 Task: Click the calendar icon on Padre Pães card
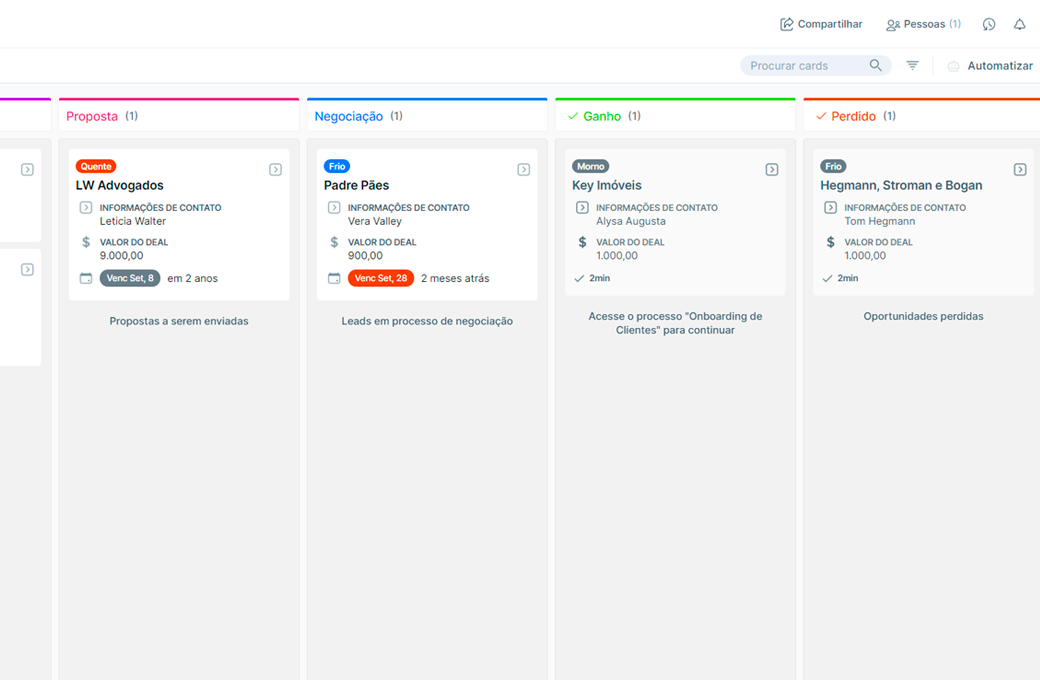pyautogui.click(x=333, y=278)
